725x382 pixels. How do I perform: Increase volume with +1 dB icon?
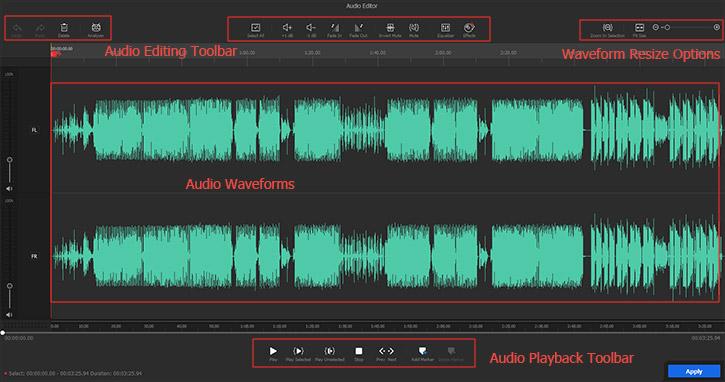tap(287, 28)
